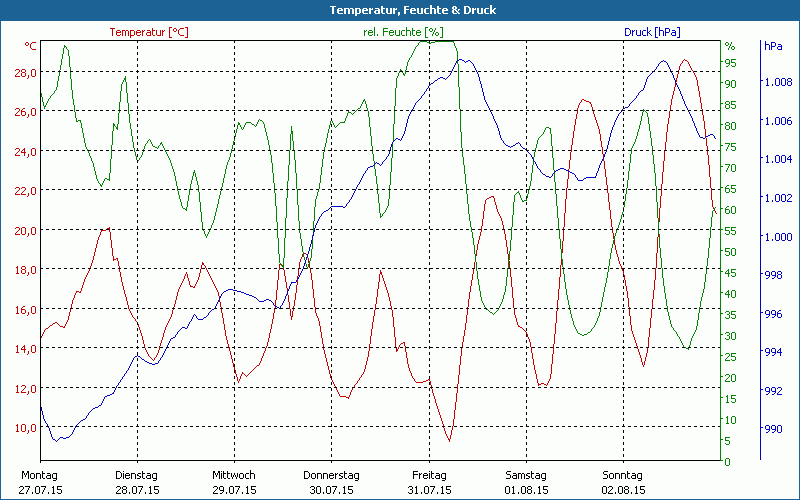Click the 28,0 temperature axis tick
This screenshot has height=500, width=800.
[x=25, y=73]
